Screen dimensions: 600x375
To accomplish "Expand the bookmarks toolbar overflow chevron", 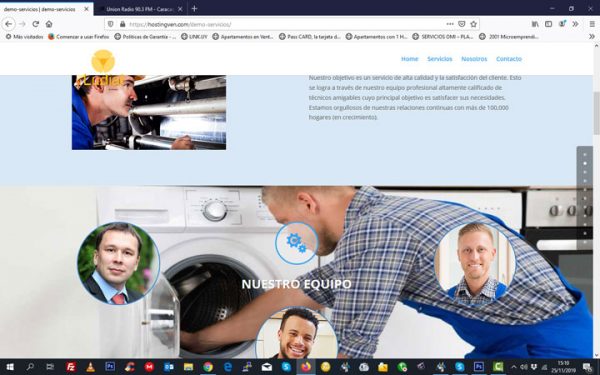I will click(x=592, y=37).
